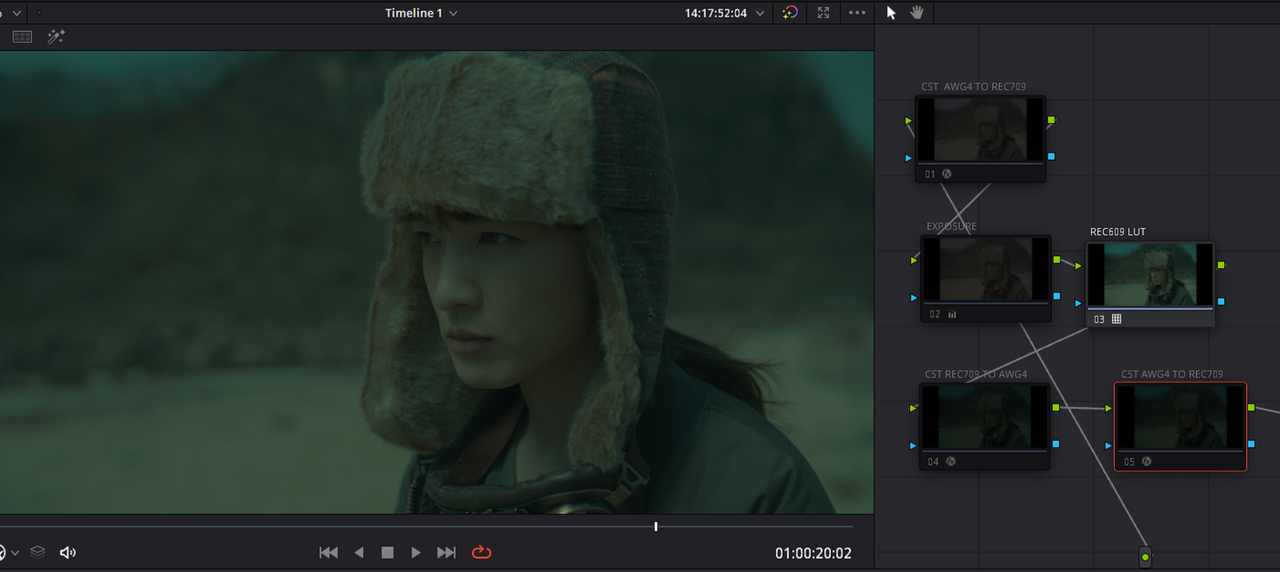This screenshot has width=1280, height=572.
Task: Click the viewer scrub bar track
Action: (426, 526)
